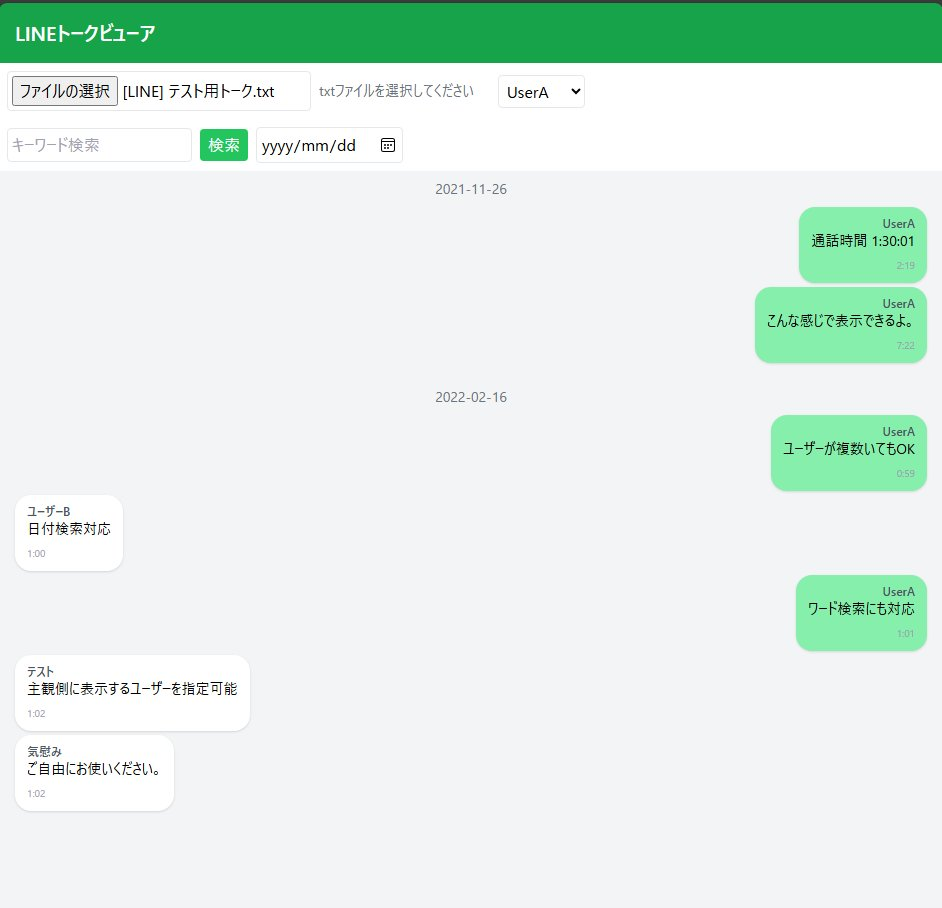Click the calendar icon in date field
This screenshot has height=908, width=942.
click(388, 145)
